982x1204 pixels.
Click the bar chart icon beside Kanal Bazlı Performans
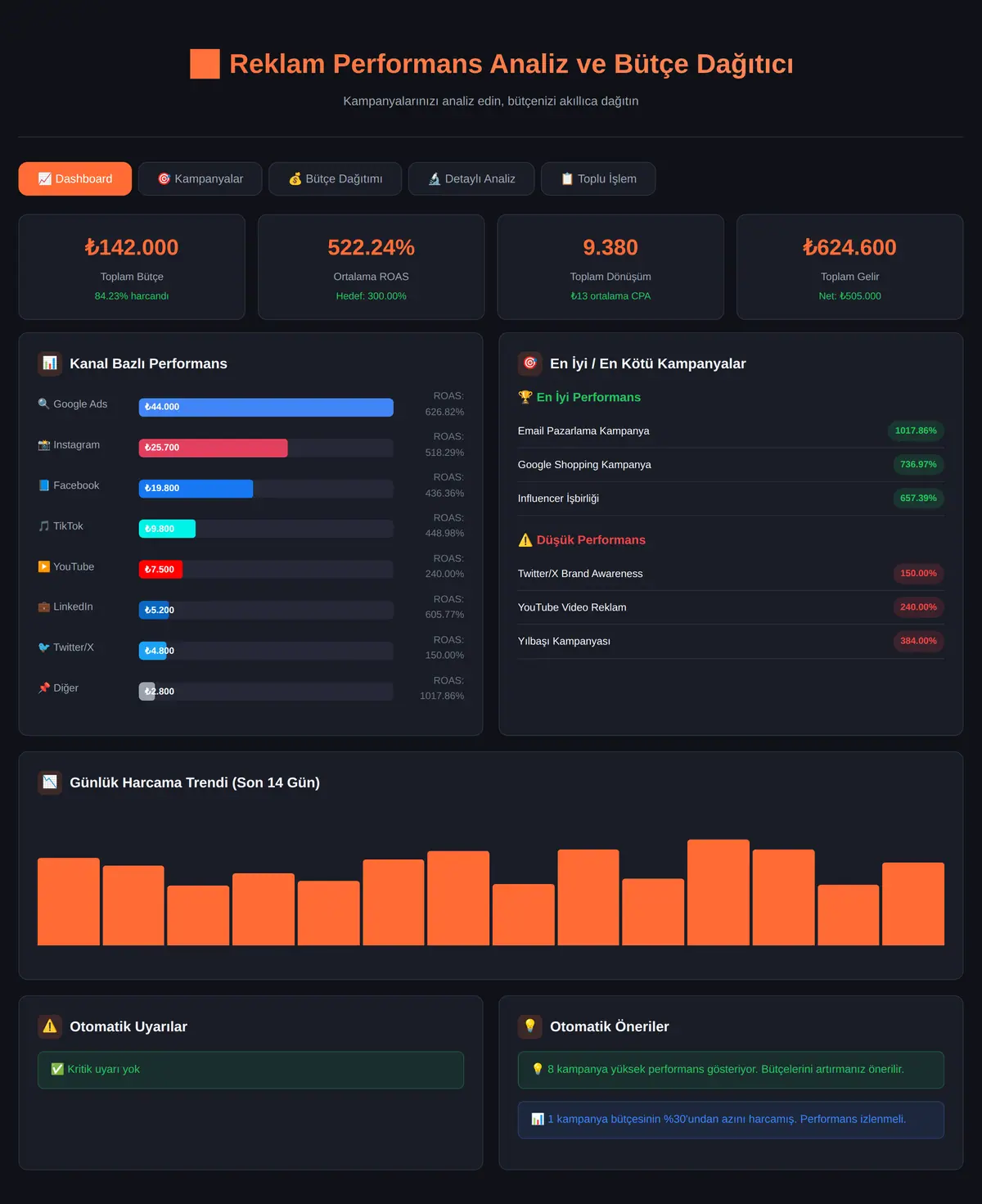point(50,363)
